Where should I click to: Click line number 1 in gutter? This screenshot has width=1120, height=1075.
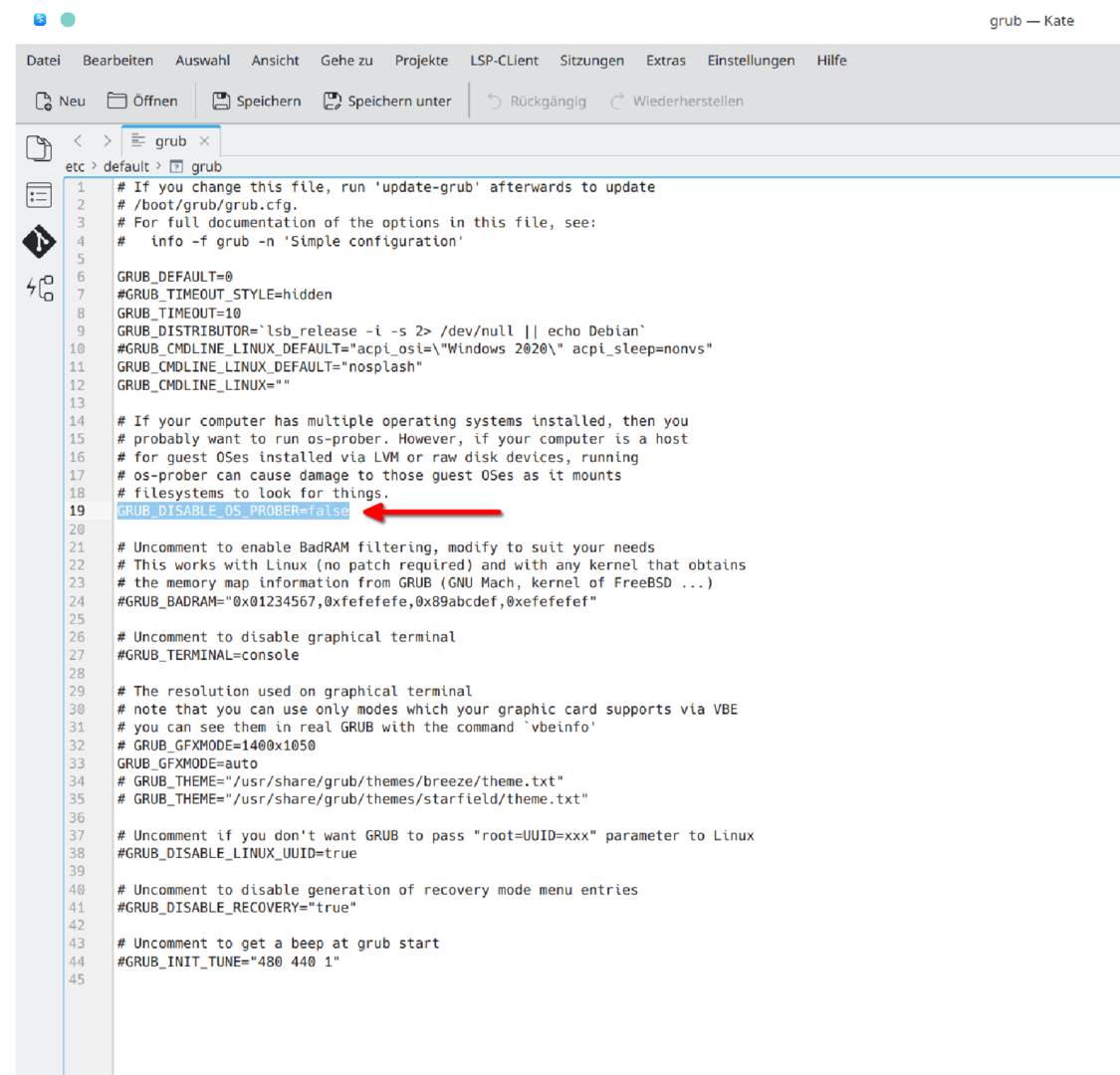pos(81,187)
